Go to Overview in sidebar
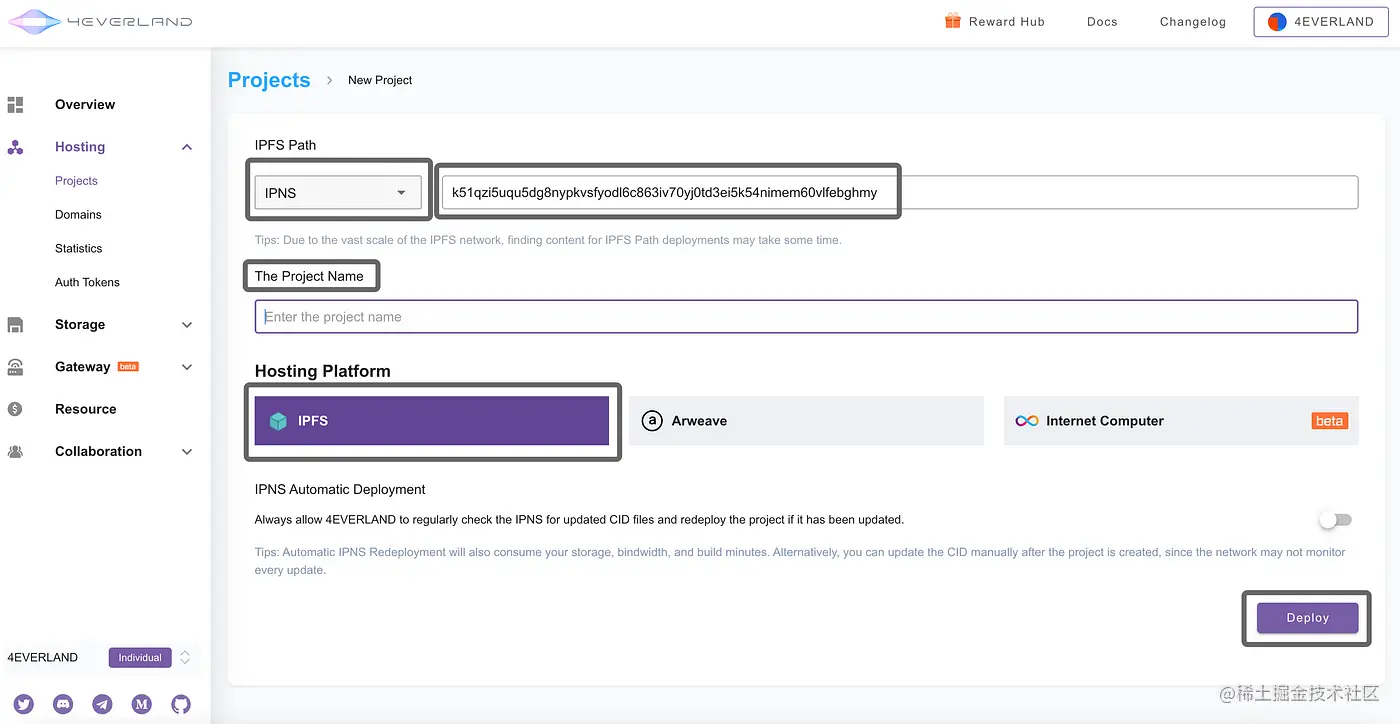Screen dimensions: 1400x724 [85, 105]
